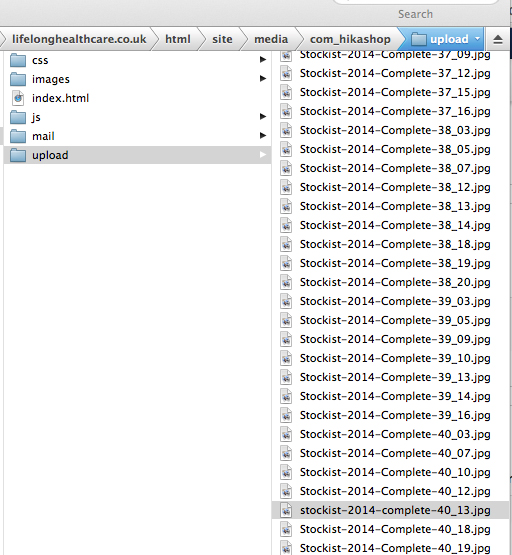This screenshot has width=512, height=555.
Task: Select file Stockist-2014-Complete-38_13.jpg
Action: 395,206
